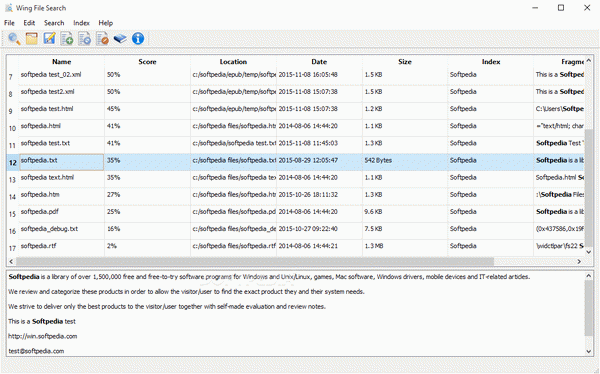Select the softpedia.txt name cell
The image size is (600, 374).
pos(61,162)
